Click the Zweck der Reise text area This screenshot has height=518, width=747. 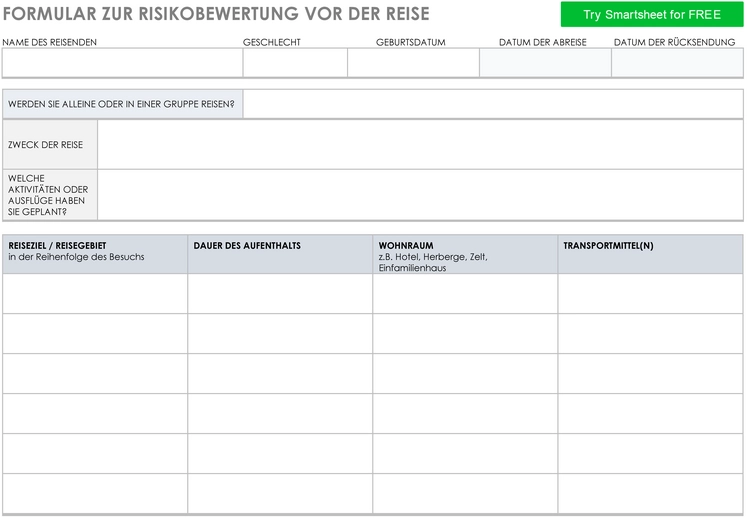[420, 144]
